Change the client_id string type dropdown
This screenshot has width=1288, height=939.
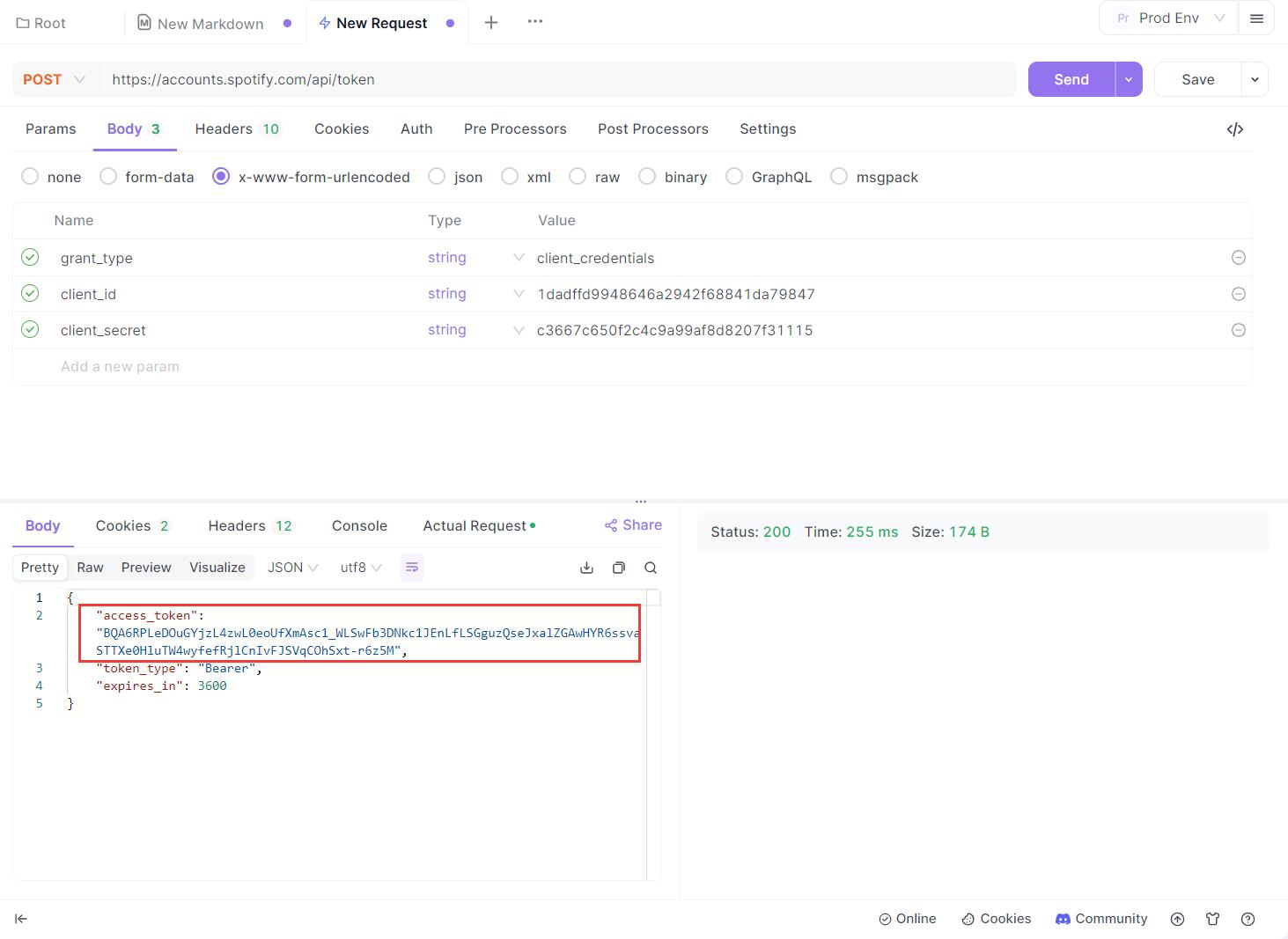click(x=475, y=294)
